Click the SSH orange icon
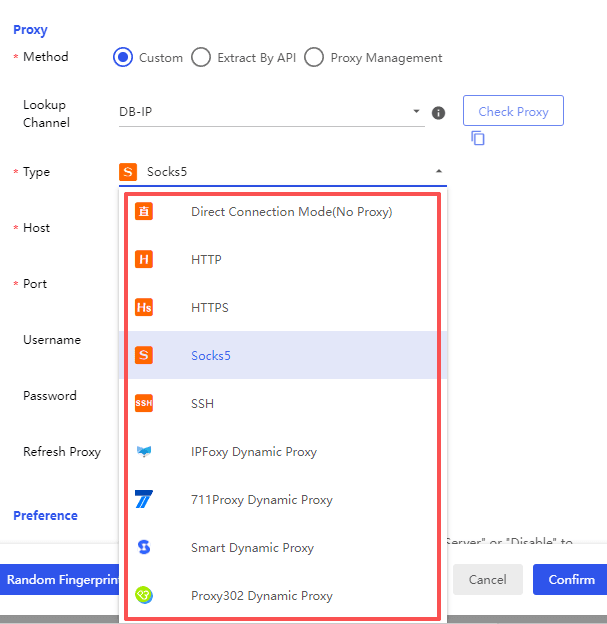This screenshot has width=607, height=624. 144,403
